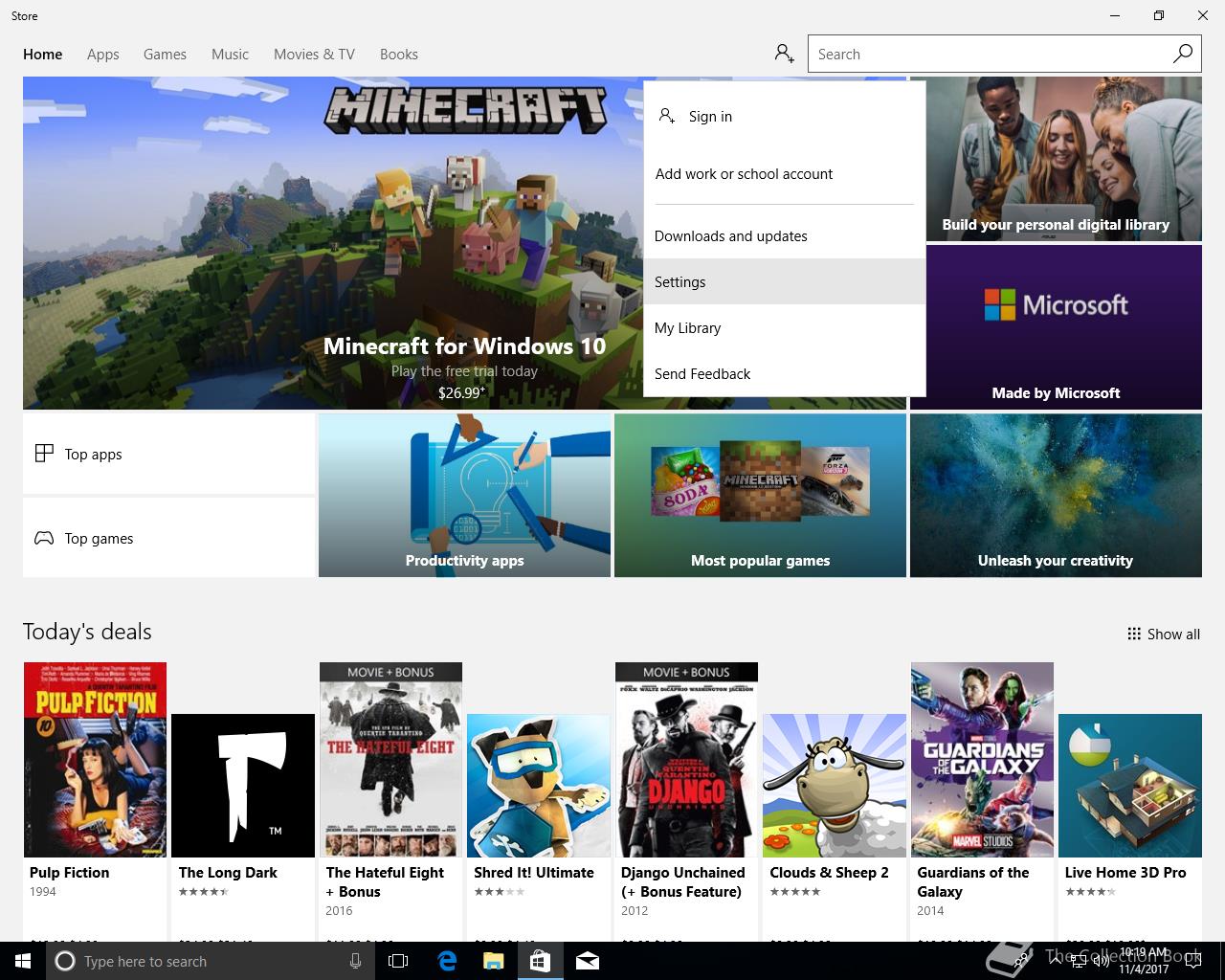The image size is (1225, 980).
Task: Click the Cortana circle icon
Action: pyautogui.click(x=65, y=961)
